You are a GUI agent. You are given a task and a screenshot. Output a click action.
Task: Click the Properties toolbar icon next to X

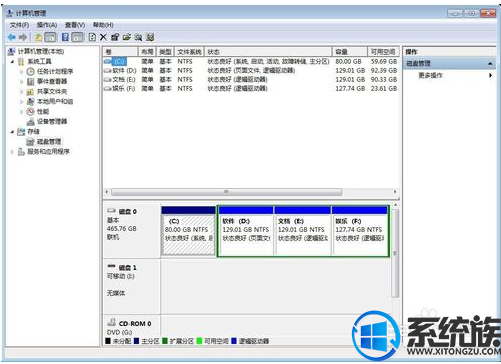point(115,37)
